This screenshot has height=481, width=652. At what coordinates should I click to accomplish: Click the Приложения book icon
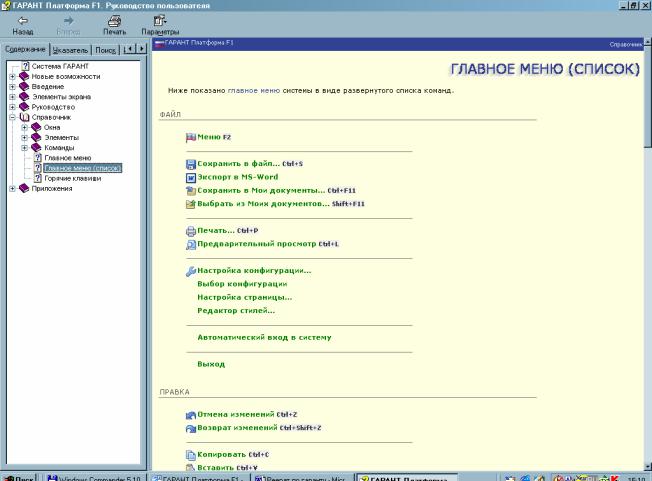[x=24, y=188]
